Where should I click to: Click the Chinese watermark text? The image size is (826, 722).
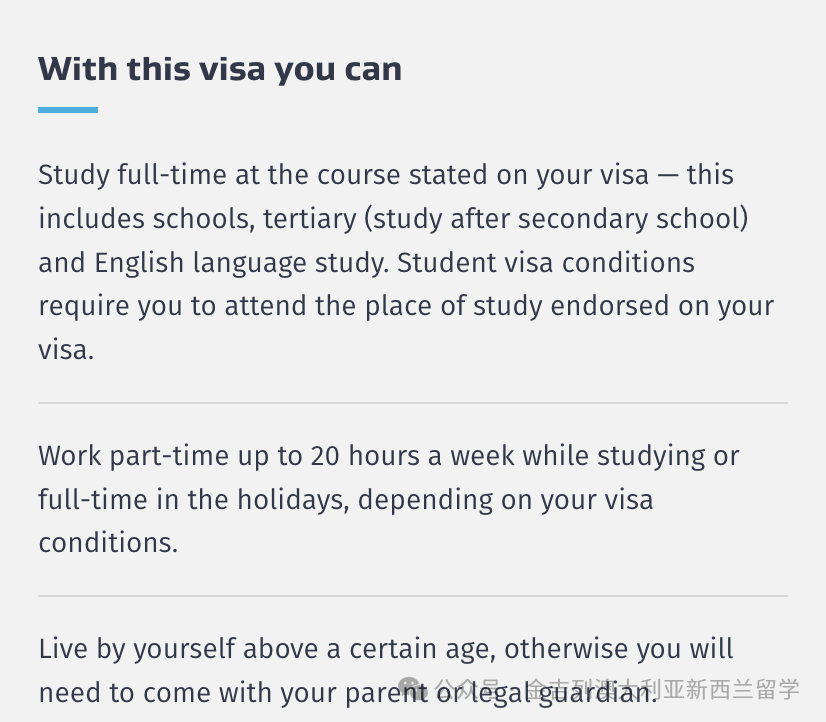(617, 689)
